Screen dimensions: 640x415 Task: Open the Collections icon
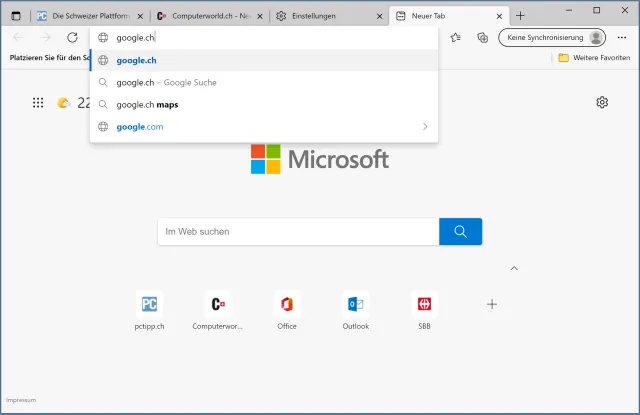[482, 38]
